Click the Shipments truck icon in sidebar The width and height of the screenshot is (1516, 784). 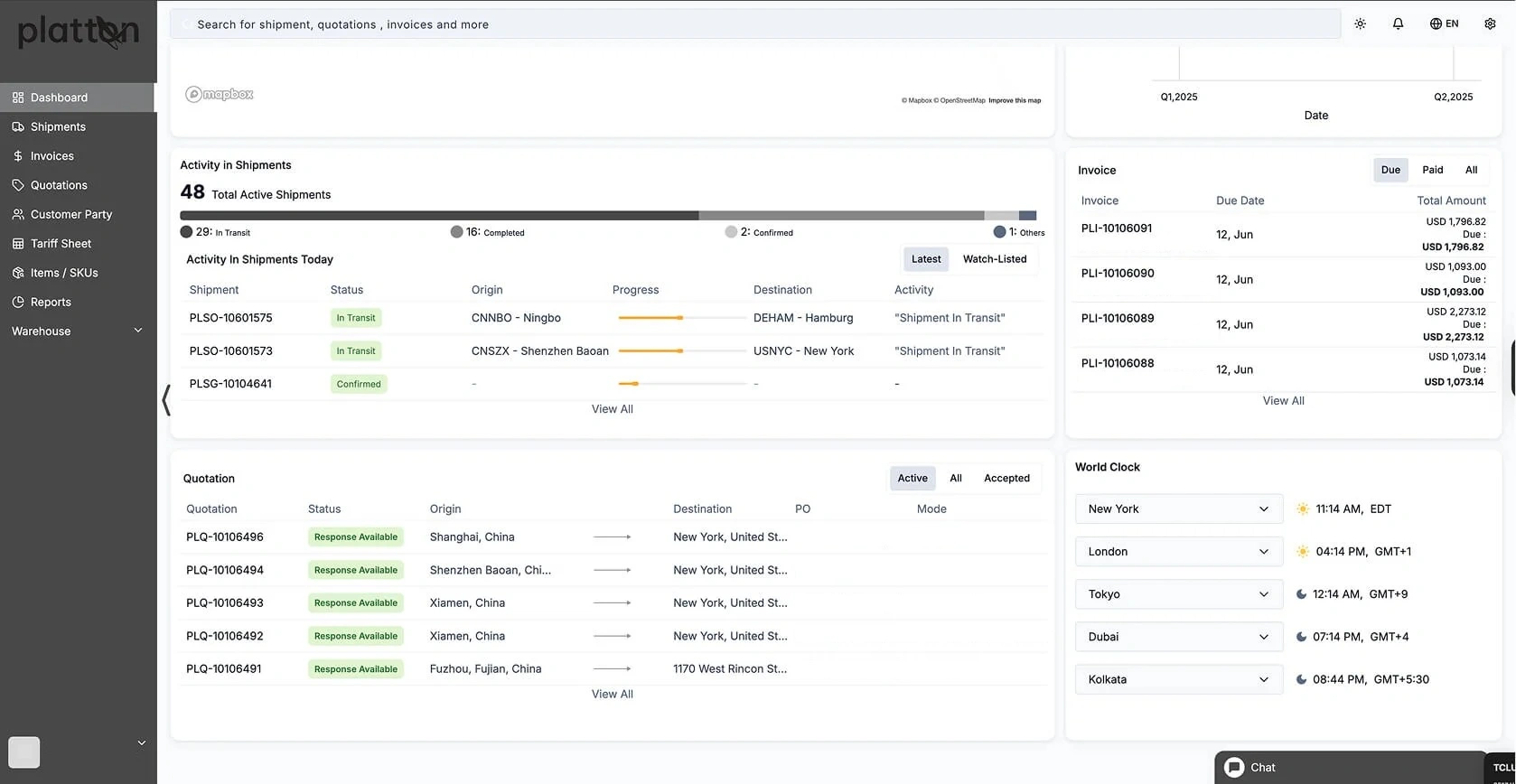pos(18,127)
